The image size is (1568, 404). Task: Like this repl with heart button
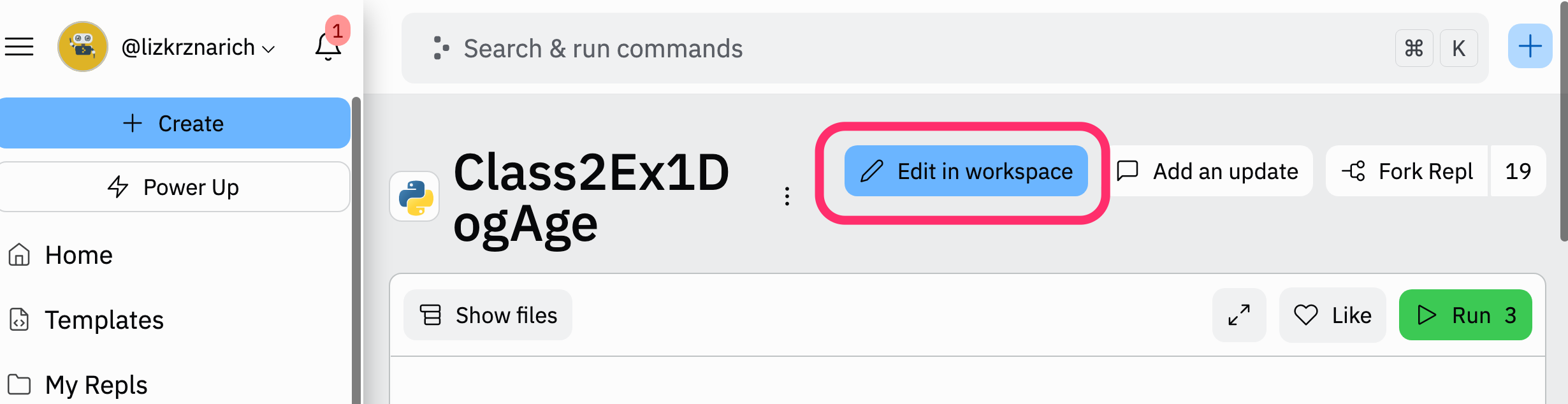click(x=1332, y=315)
